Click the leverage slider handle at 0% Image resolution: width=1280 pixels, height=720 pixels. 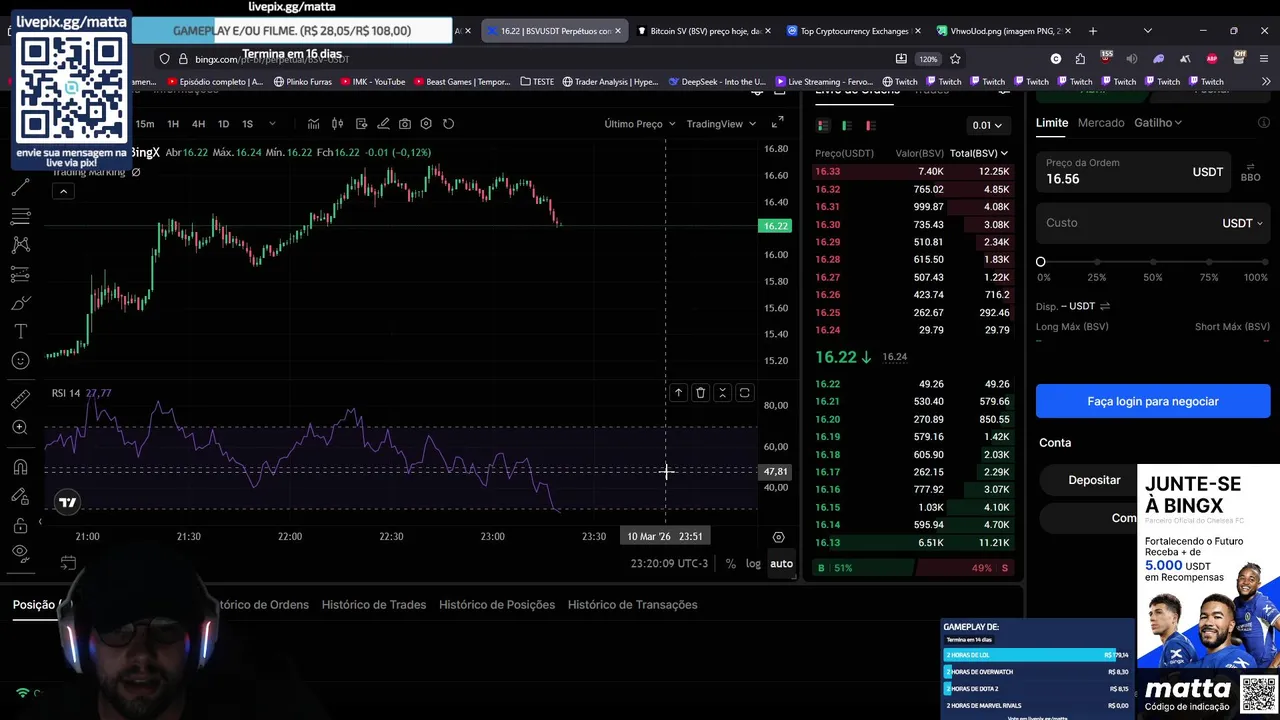[x=1041, y=262]
